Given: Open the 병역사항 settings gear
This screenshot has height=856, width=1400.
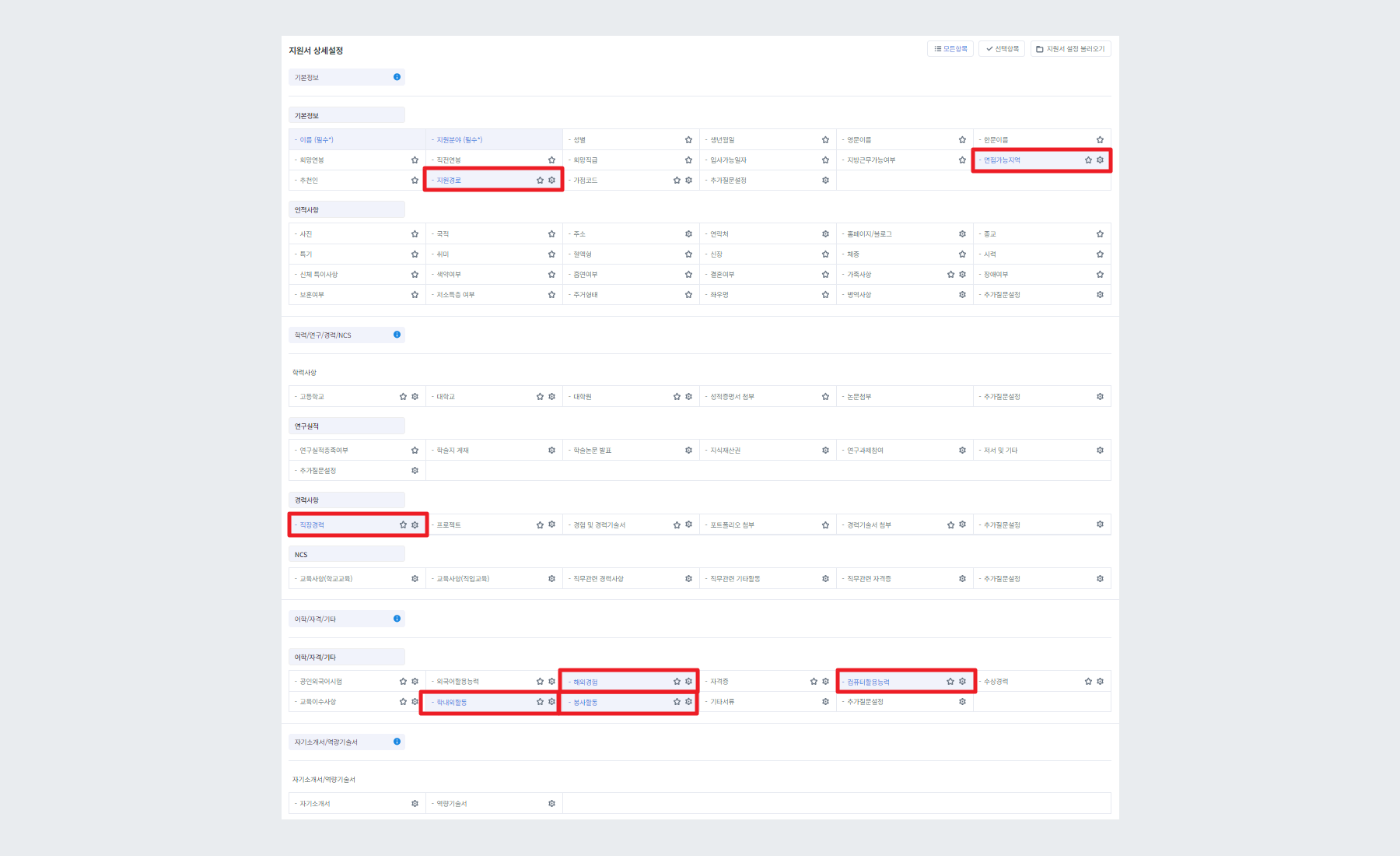Looking at the screenshot, I should click(962, 295).
